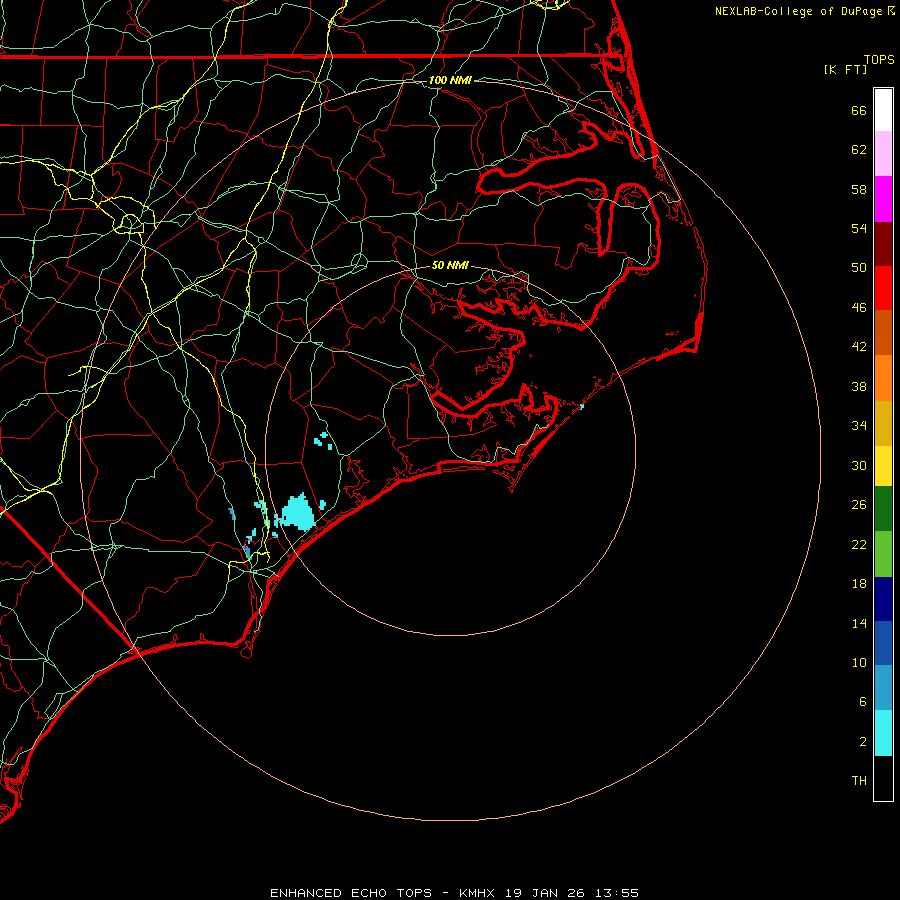Viewport: 900px width, 900px height.
Task: Click the magenta swatch near 58
Action: pos(883,199)
